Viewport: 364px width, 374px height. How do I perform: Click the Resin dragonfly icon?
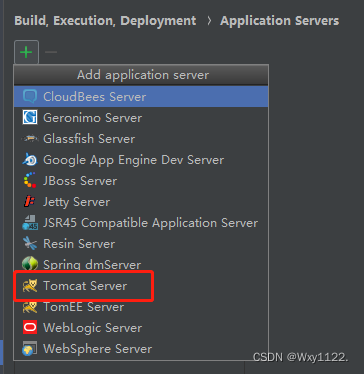[x=30, y=244]
